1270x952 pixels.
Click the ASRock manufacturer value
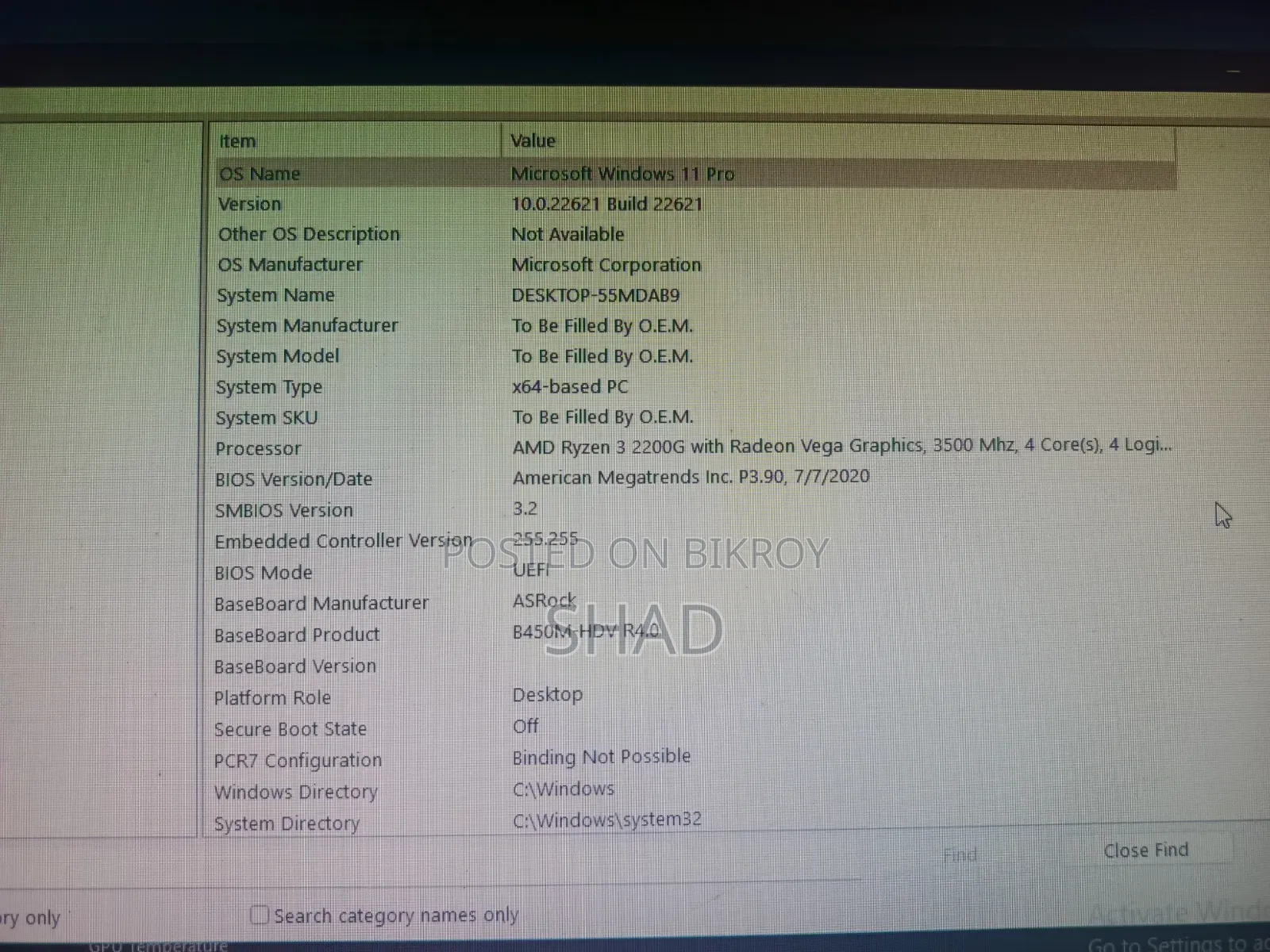[x=545, y=601]
